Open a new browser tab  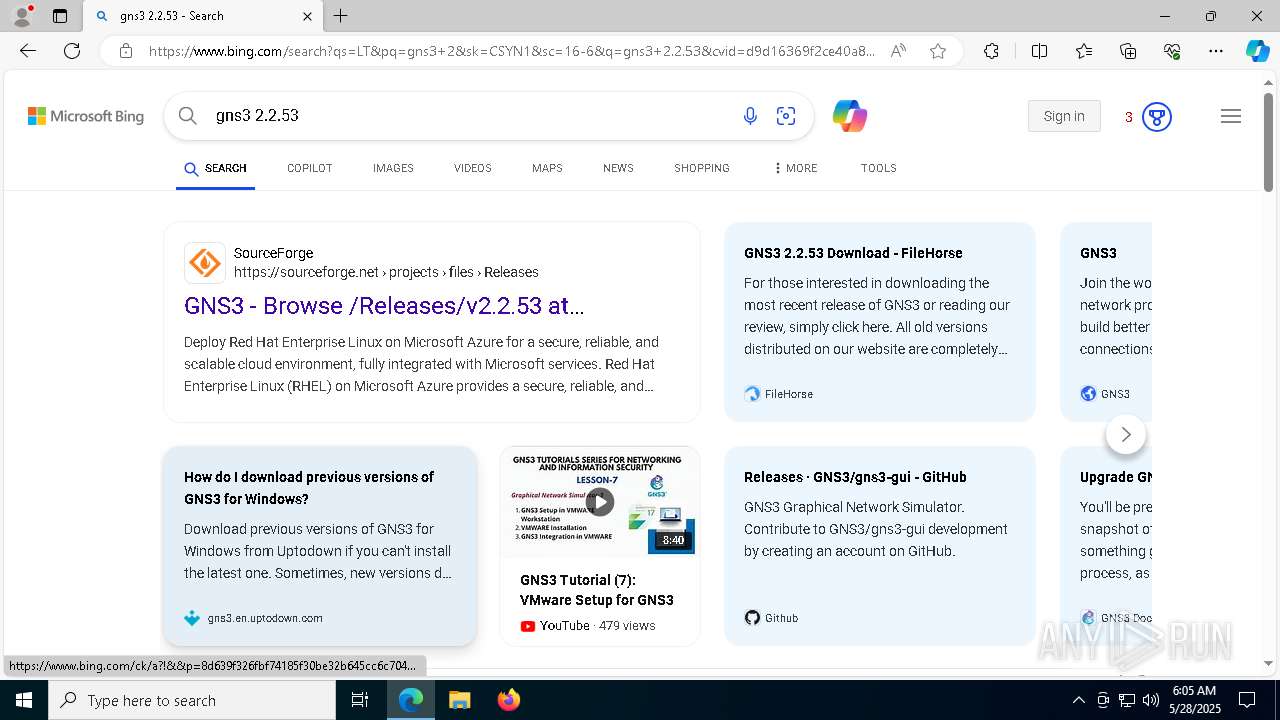click(x=340, y=16)
